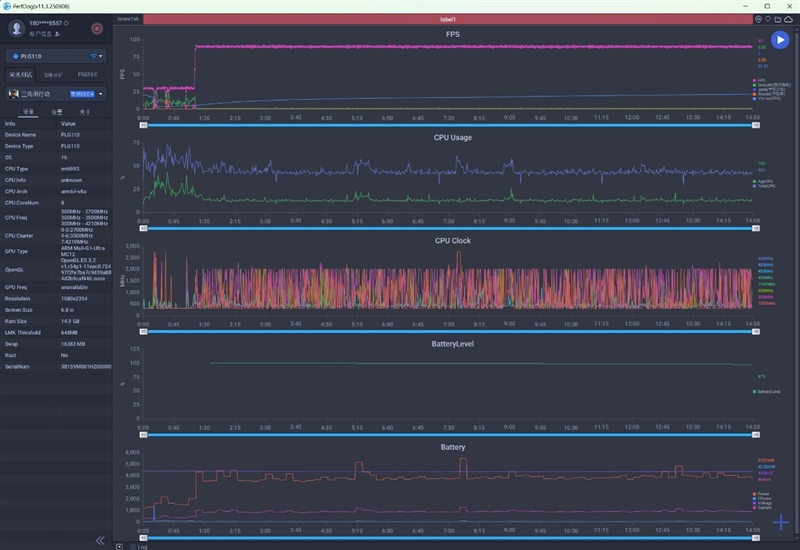Click the red record button

click(x=96, y=29)
